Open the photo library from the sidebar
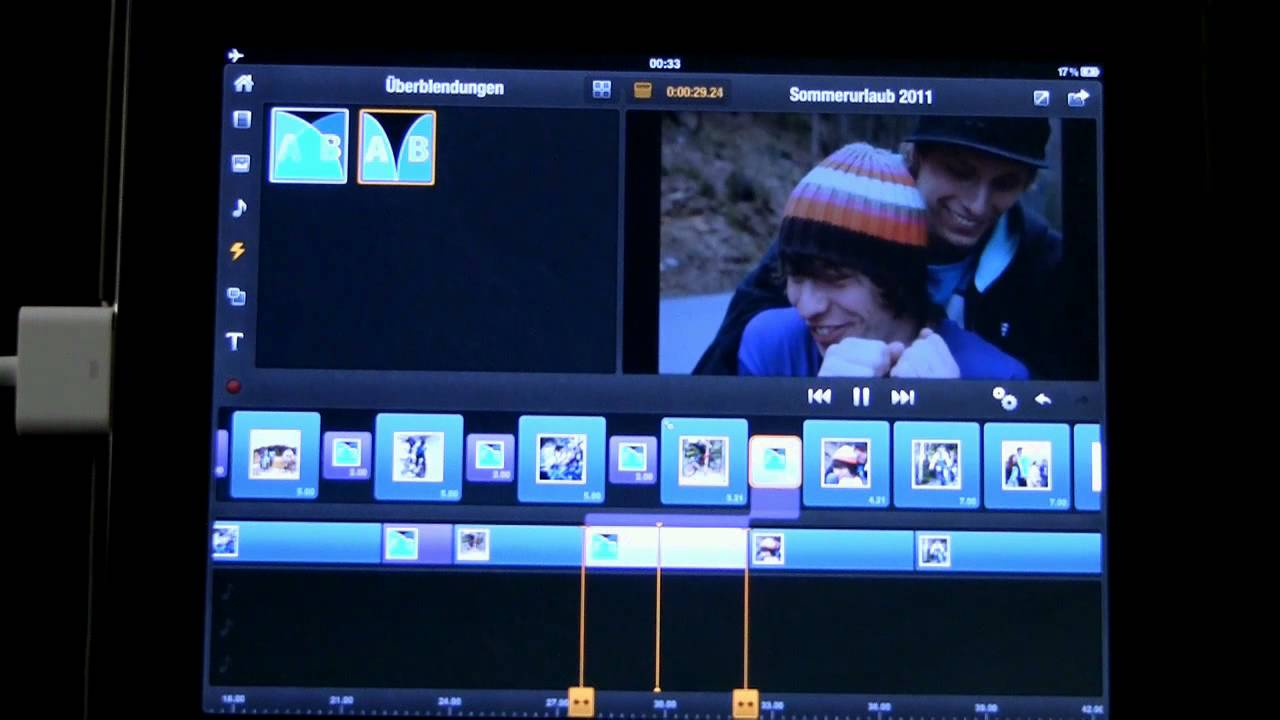Image resolution: width=1280 pixels, height=720 pixels. pos(240,163)
